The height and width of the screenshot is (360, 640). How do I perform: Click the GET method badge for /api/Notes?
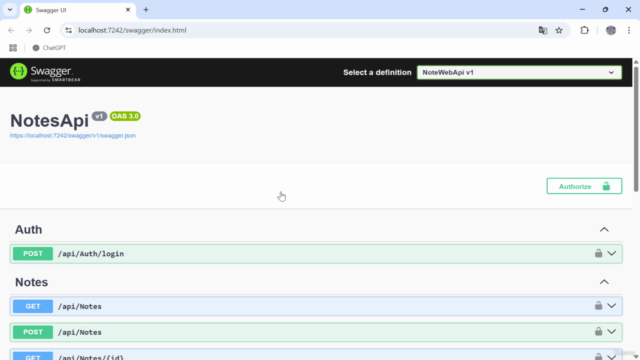click(x=33, y=306)
